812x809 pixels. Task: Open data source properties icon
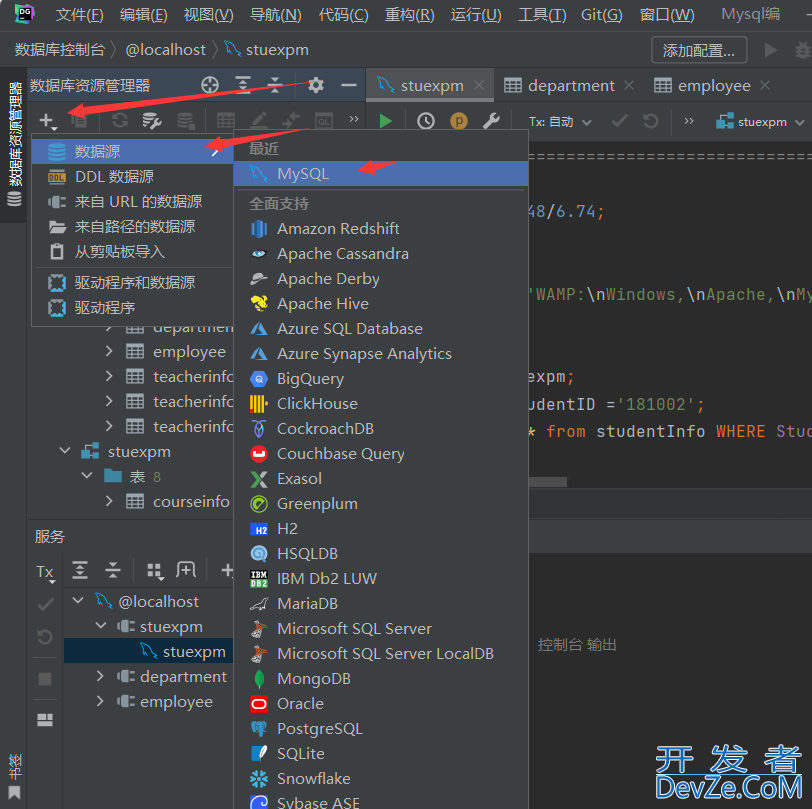click(x=152, y=121)
